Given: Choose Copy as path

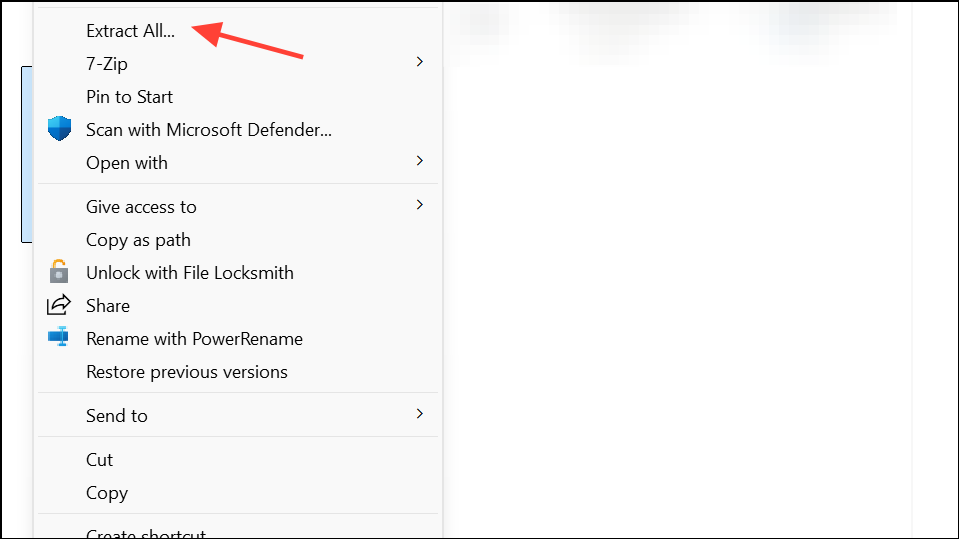Looking at the screenshot, I should (138, 240).
